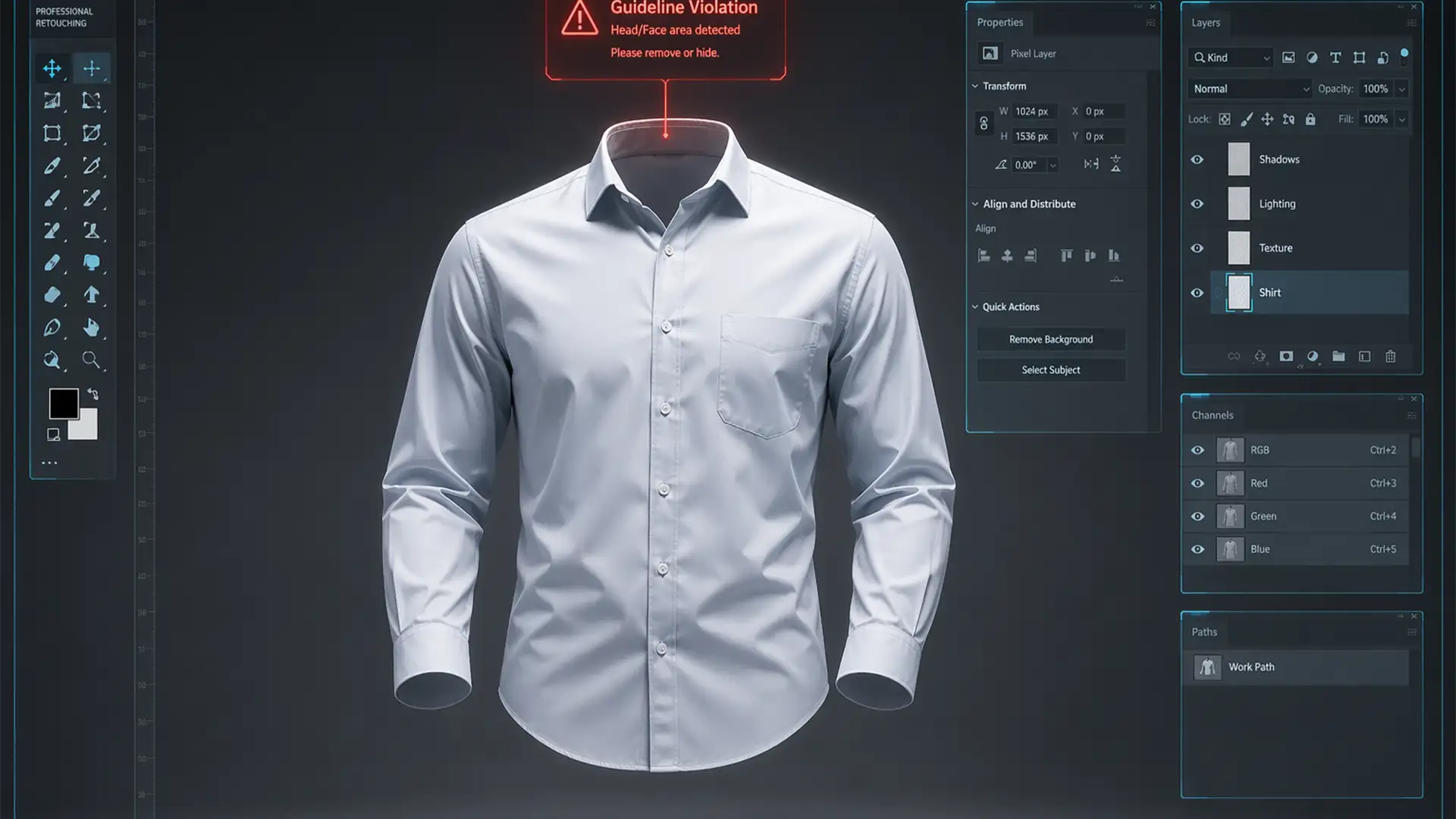The image size is (1456, 819).
Task: Hide the Red channel
Action: click(x=1197, y=483)
